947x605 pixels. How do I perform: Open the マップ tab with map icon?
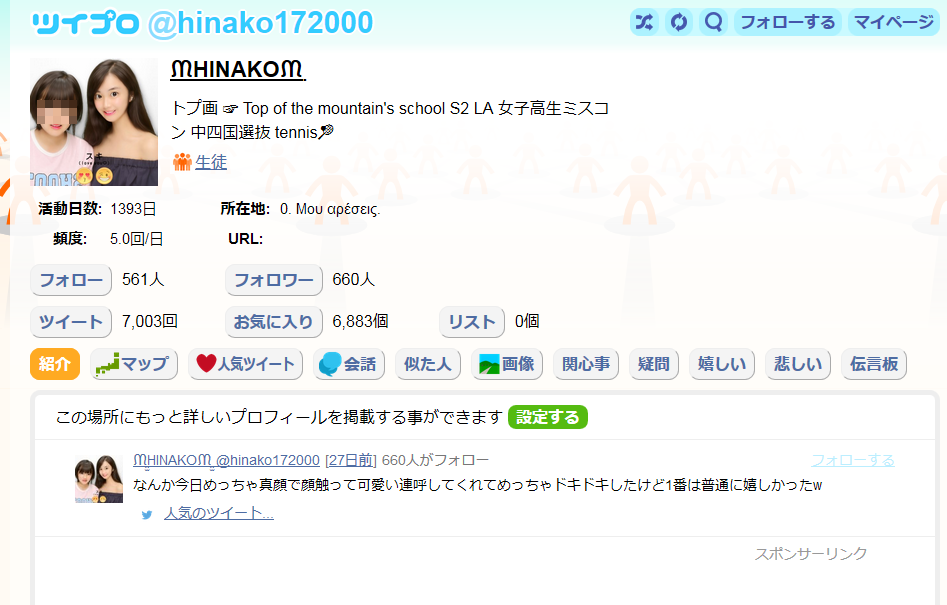[x=134, y=364]
